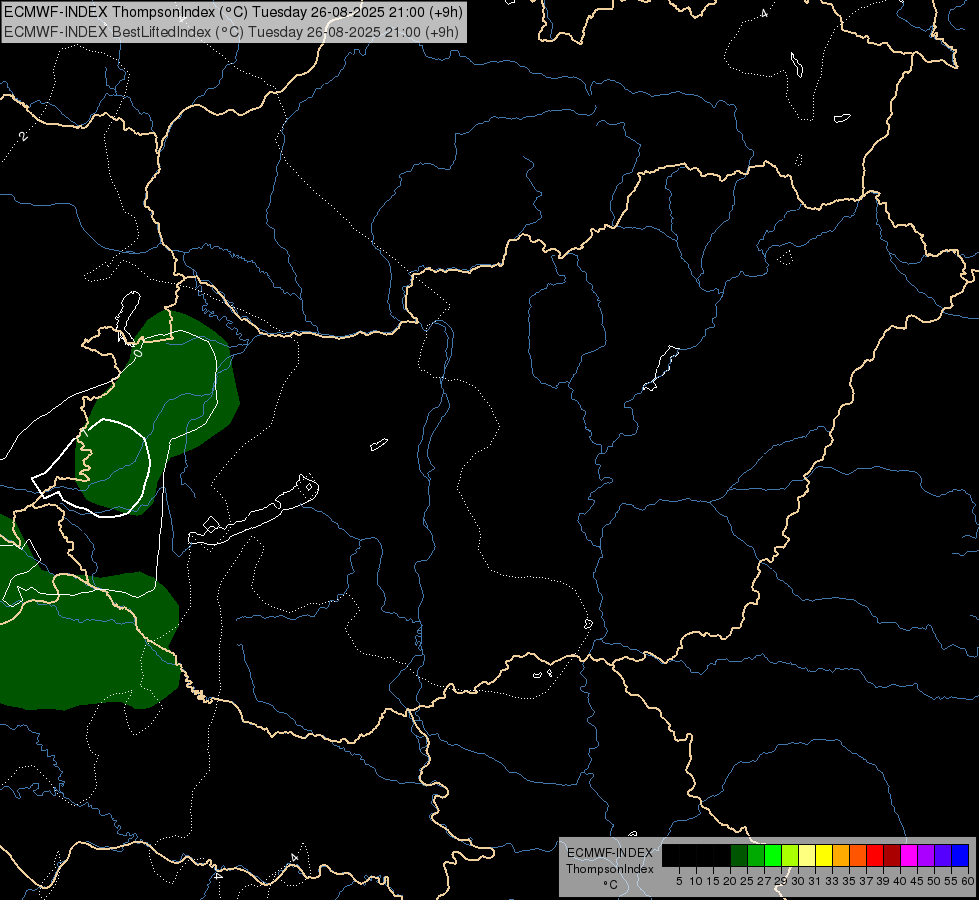Viewport: 979px width, 900px height.
Task: Select the dark green 20-25 legend swatch
Action: pyautogui.click(x=739, y=855)
